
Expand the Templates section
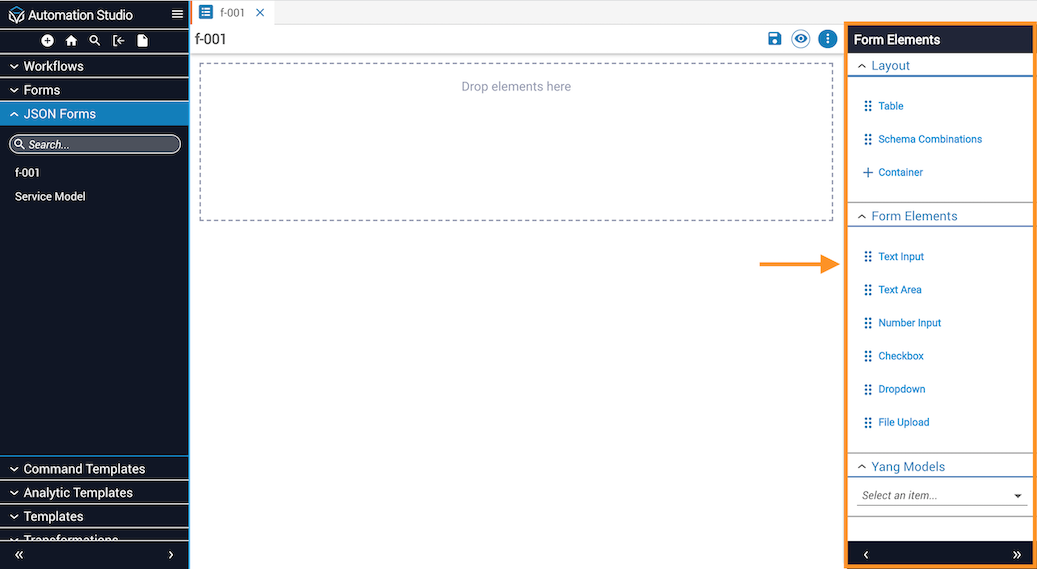pos(95,516)
